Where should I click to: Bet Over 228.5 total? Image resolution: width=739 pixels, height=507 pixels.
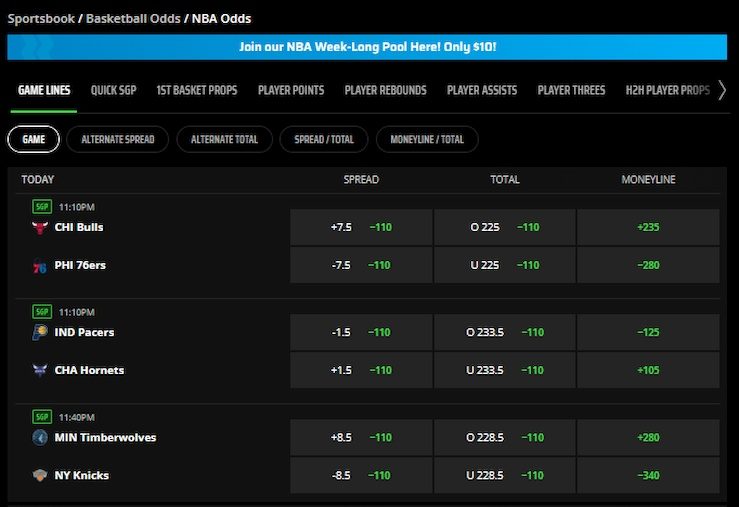pyautogui.click(x=505, y=437)
